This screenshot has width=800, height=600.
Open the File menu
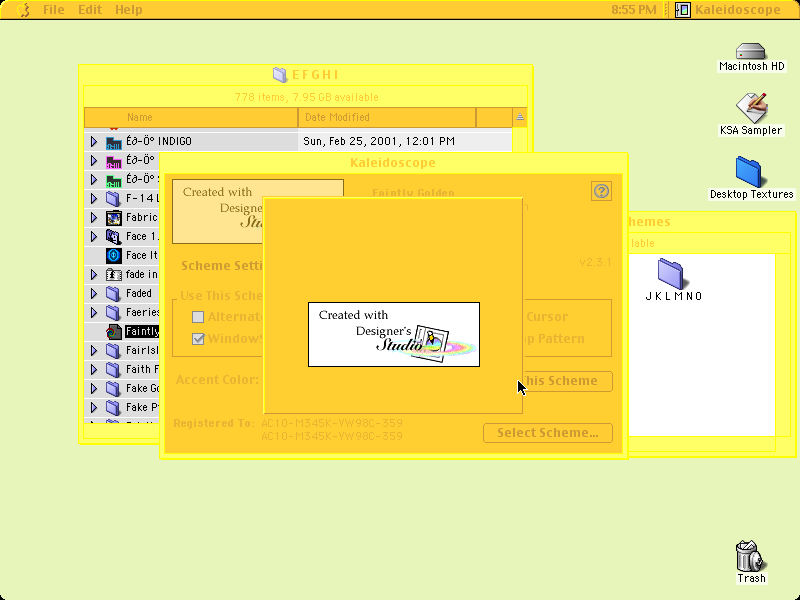coord(54,10)
